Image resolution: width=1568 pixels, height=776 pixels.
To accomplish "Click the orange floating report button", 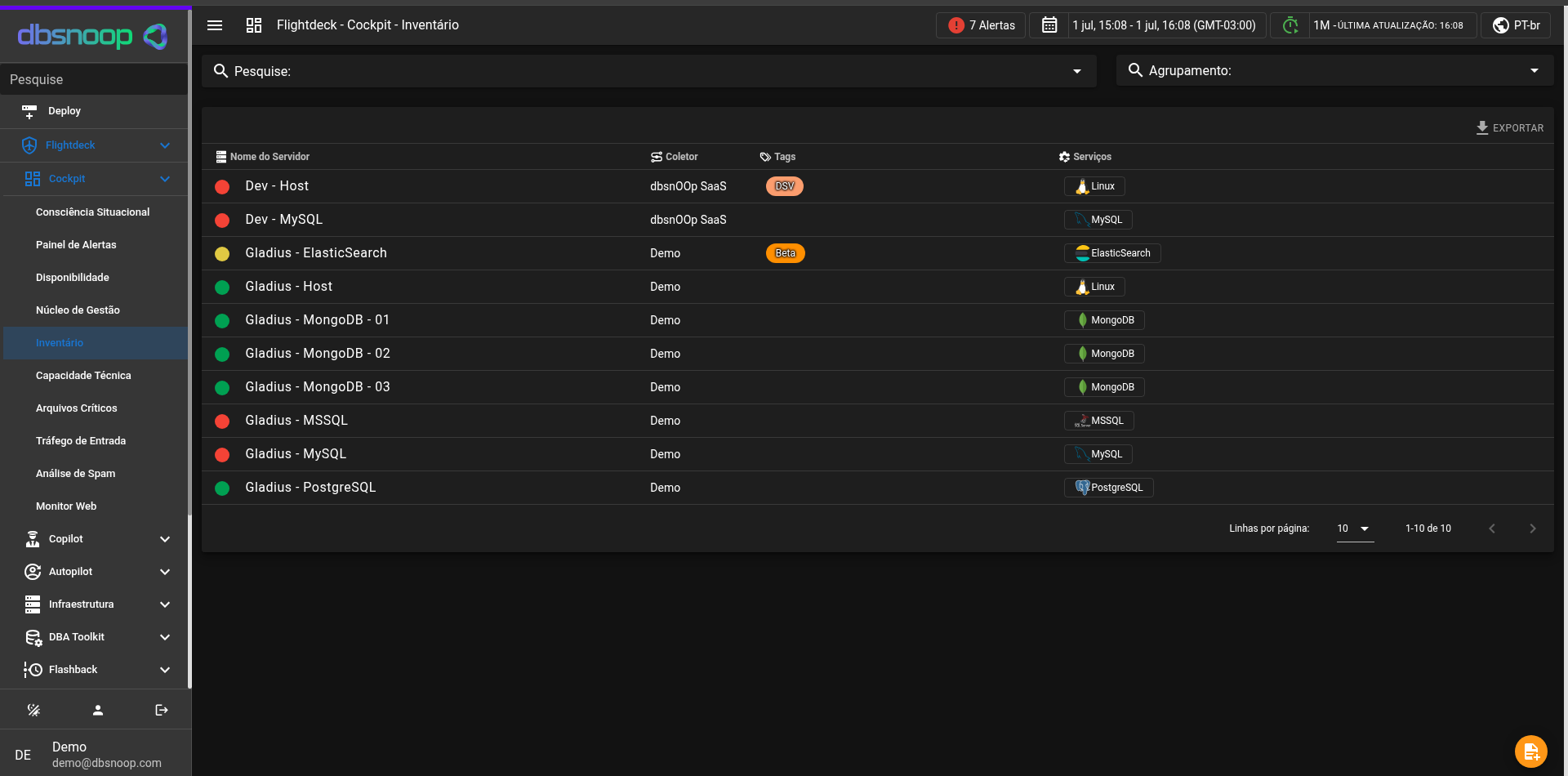I will (x=1531, y=751).
